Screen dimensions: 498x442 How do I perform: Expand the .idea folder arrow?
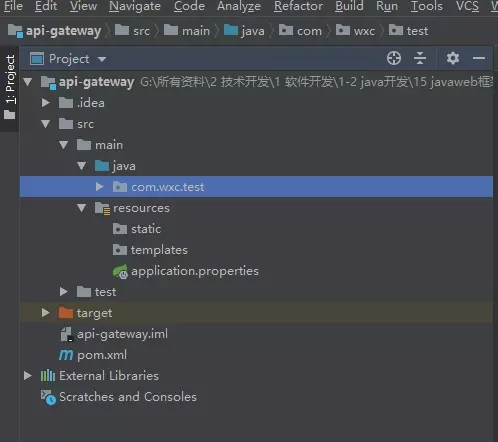tap(46, 103)
